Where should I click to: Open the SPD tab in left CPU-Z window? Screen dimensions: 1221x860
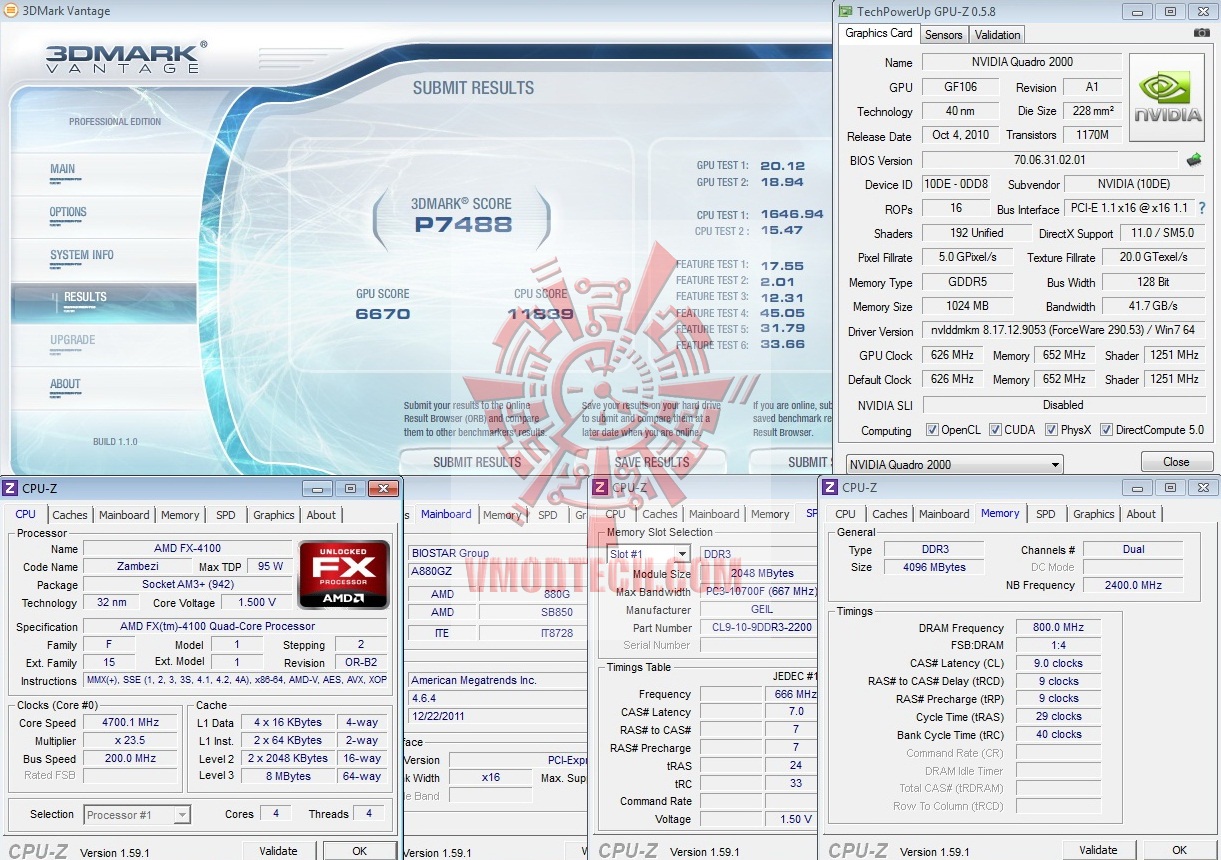pos(226,515)
